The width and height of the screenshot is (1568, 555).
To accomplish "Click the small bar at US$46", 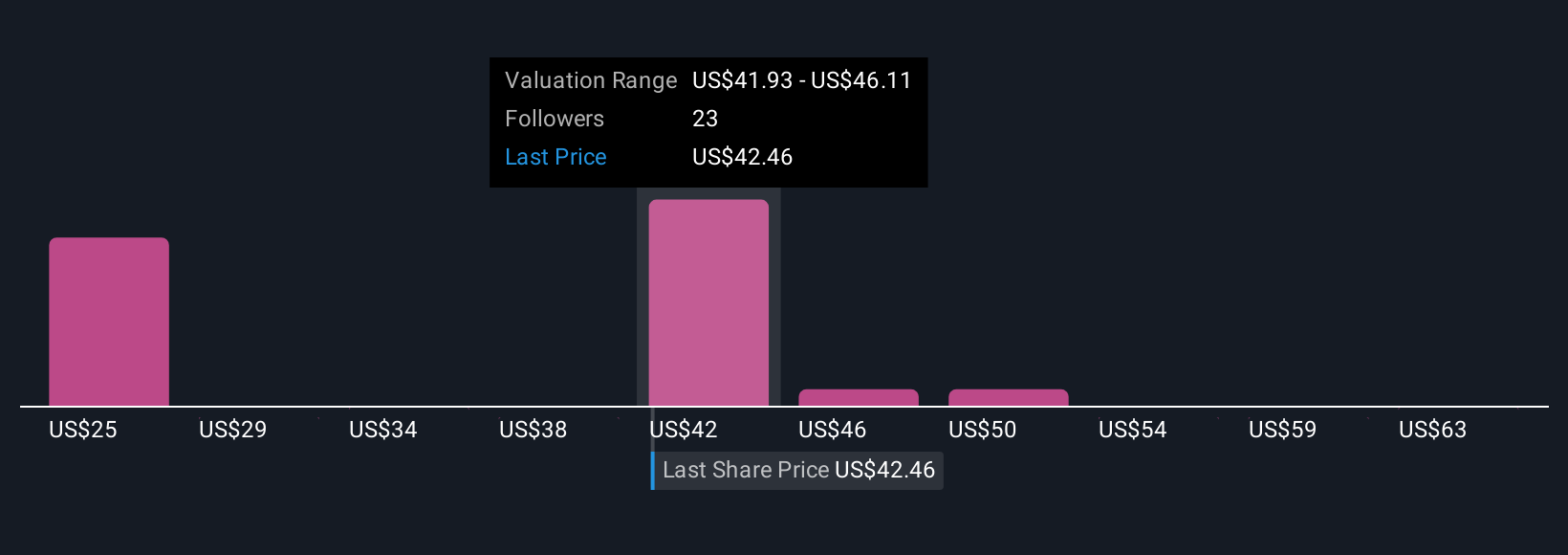I will [x=859, y=398].
